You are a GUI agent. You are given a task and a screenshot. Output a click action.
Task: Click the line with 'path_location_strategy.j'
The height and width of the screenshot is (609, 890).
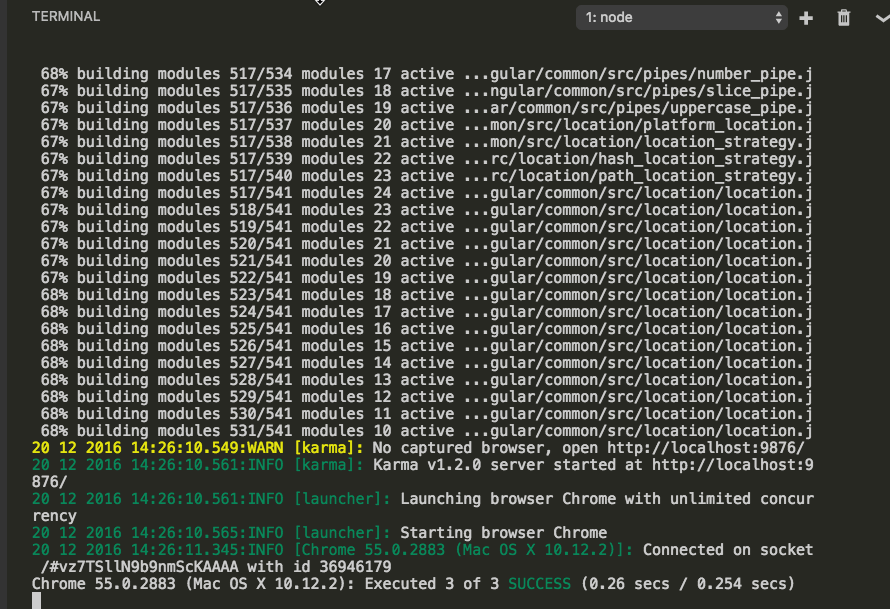click(x=426, y=176)
